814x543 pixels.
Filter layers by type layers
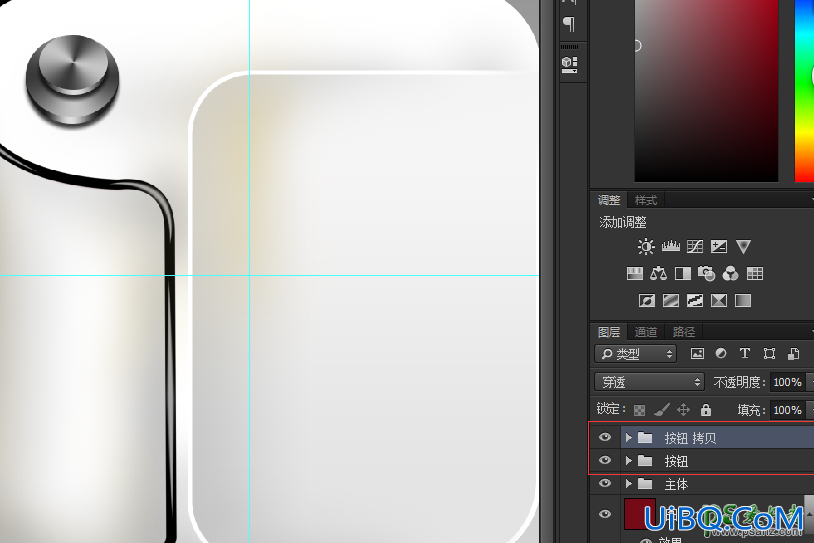pos(744,354)
